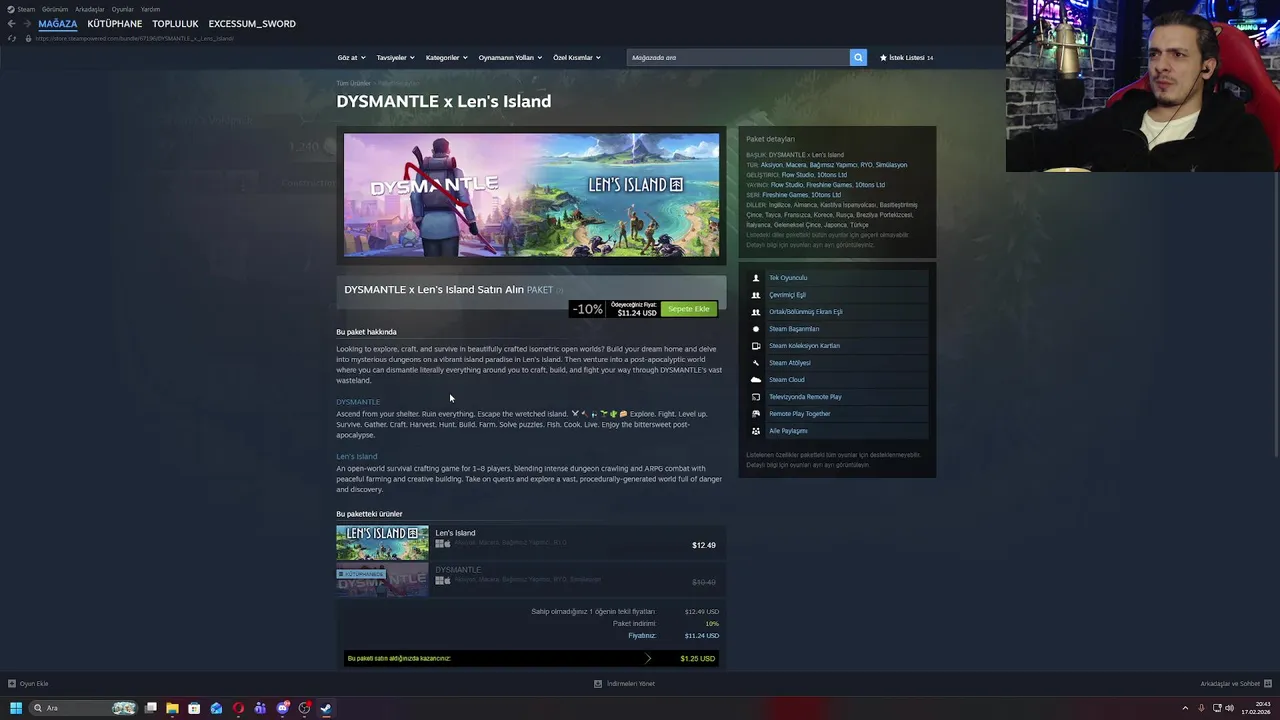Open Microsoft Store from the taskbar
Image resolution: width=1280 pixels, height=720 pixels.
click(x=194, y=708)
